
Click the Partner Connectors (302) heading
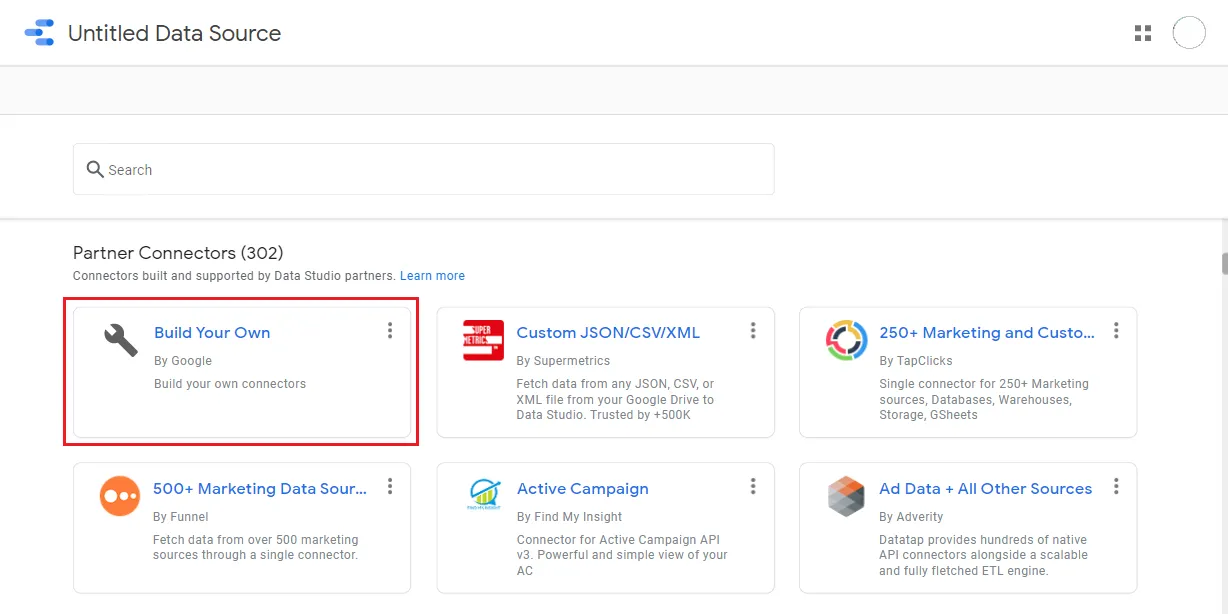coord(178,253)
